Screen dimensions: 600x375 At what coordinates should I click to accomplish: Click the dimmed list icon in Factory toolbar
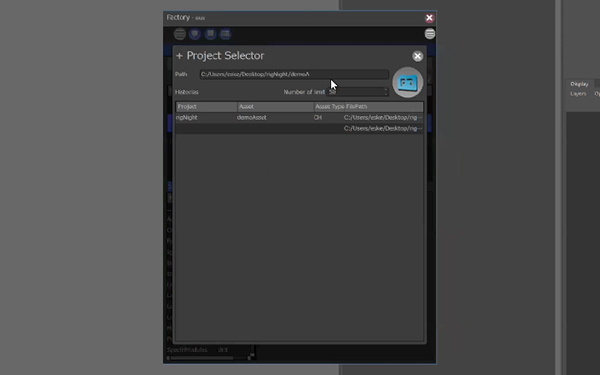(x=180, y=34)
